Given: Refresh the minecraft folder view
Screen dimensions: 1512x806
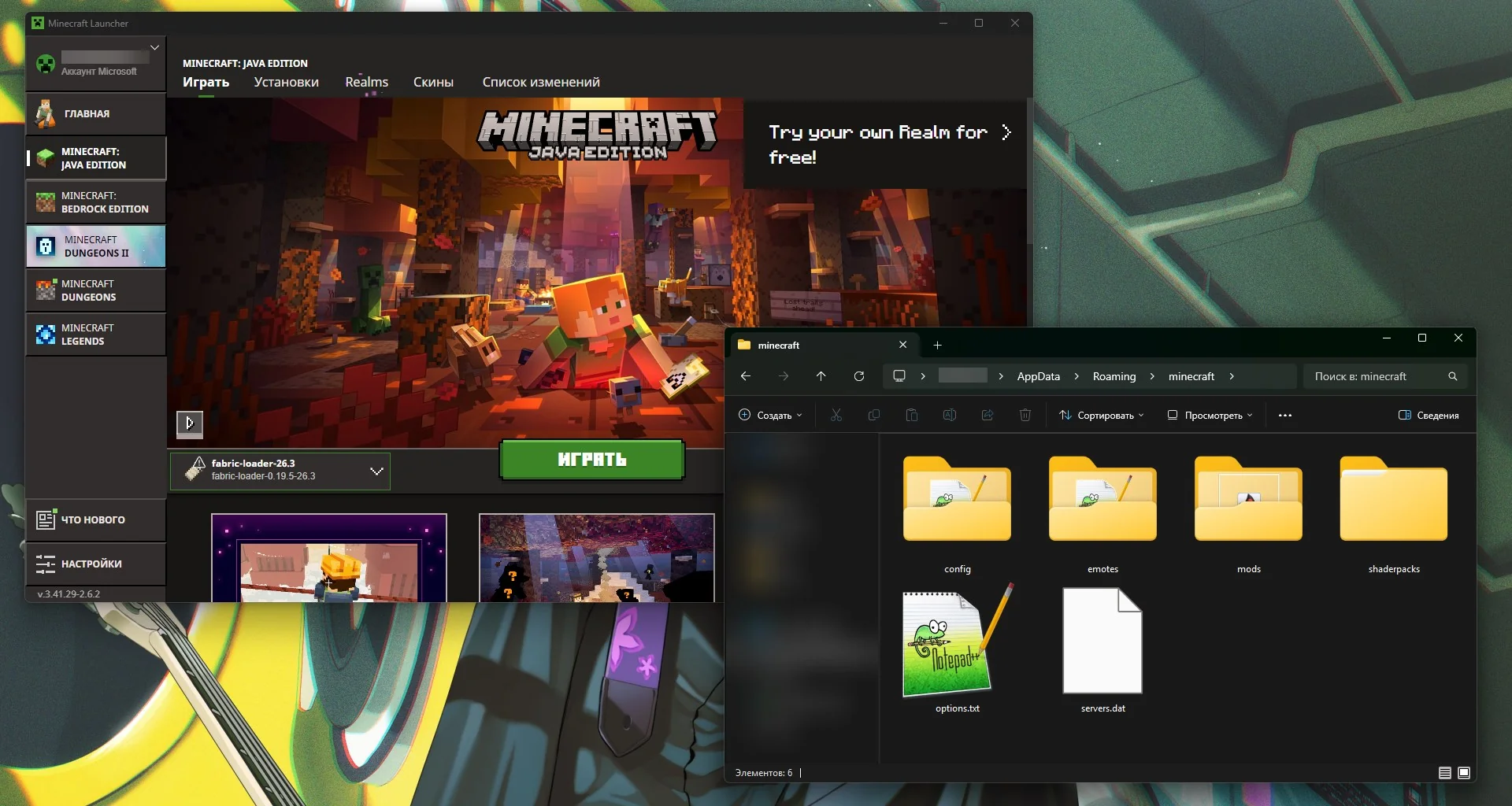Looking at the screenshot, I should coord(859,376).
